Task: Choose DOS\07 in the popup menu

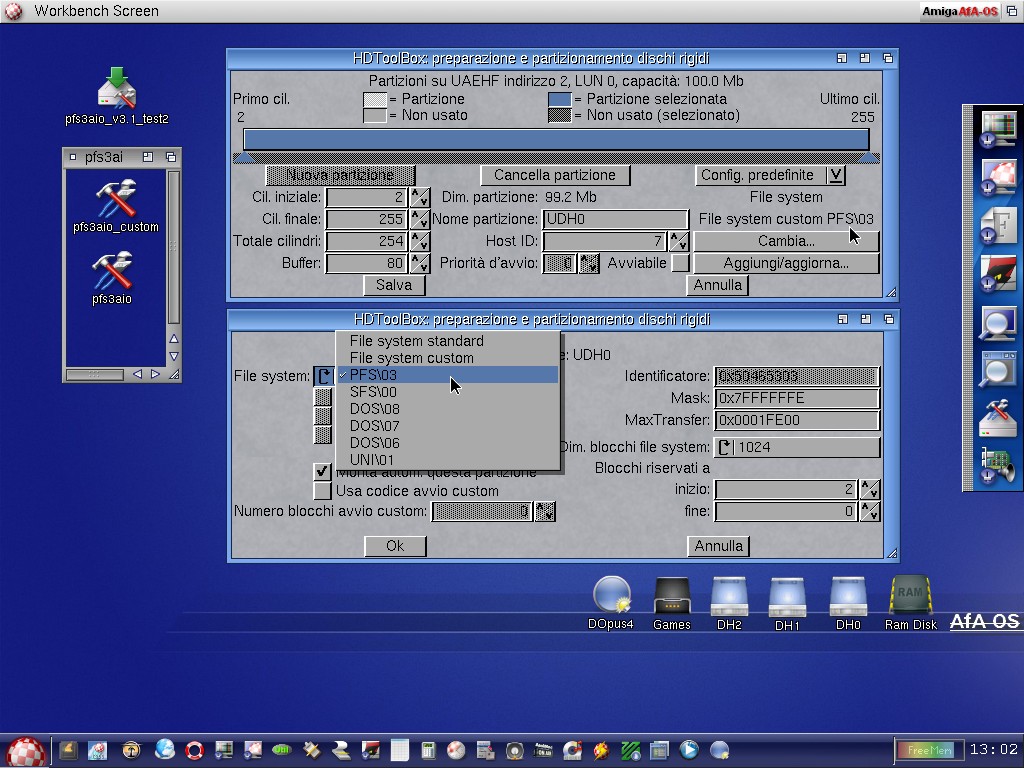Action: (x=374, y=426)
